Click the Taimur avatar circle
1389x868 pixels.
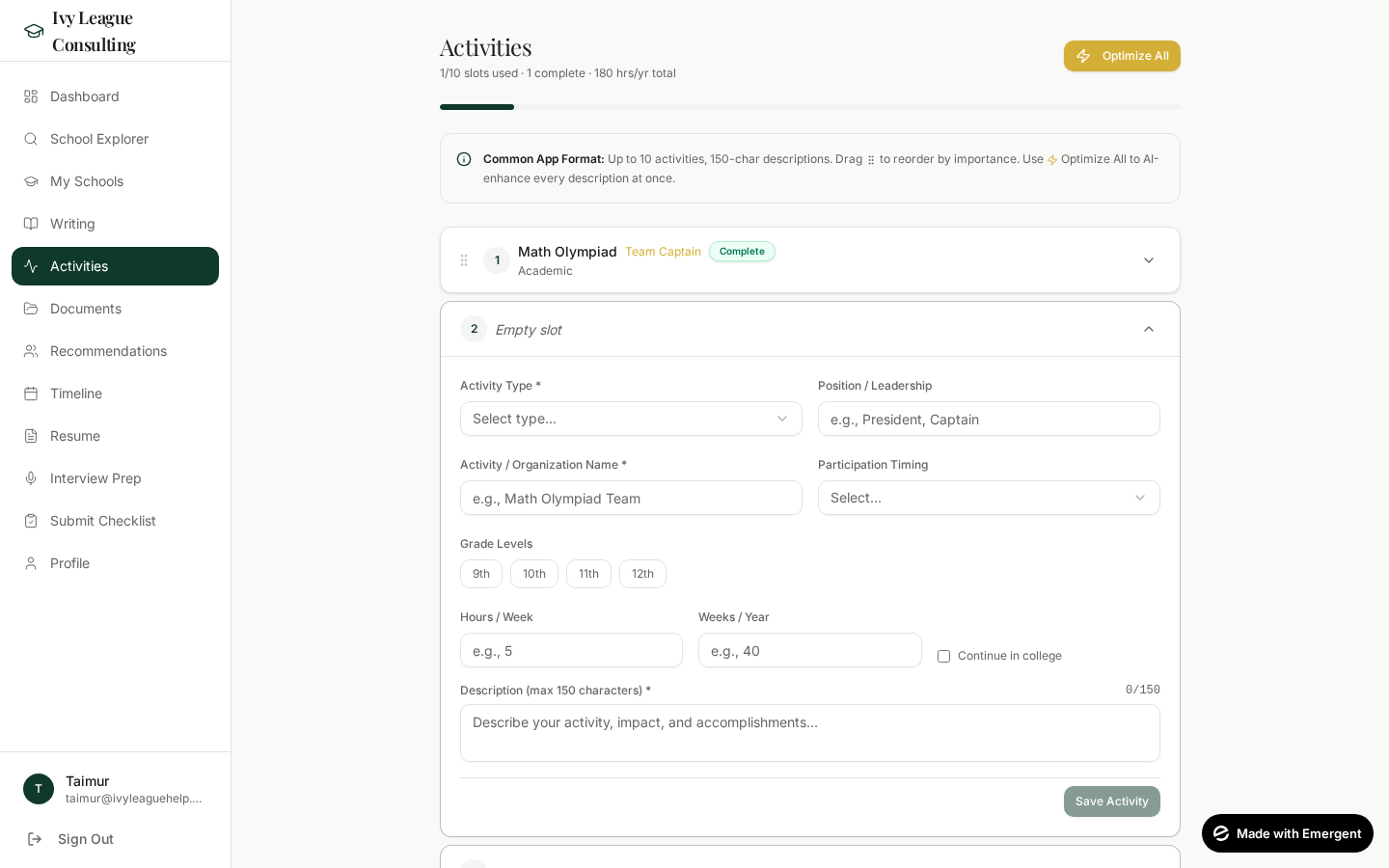[x=39, y=789]
